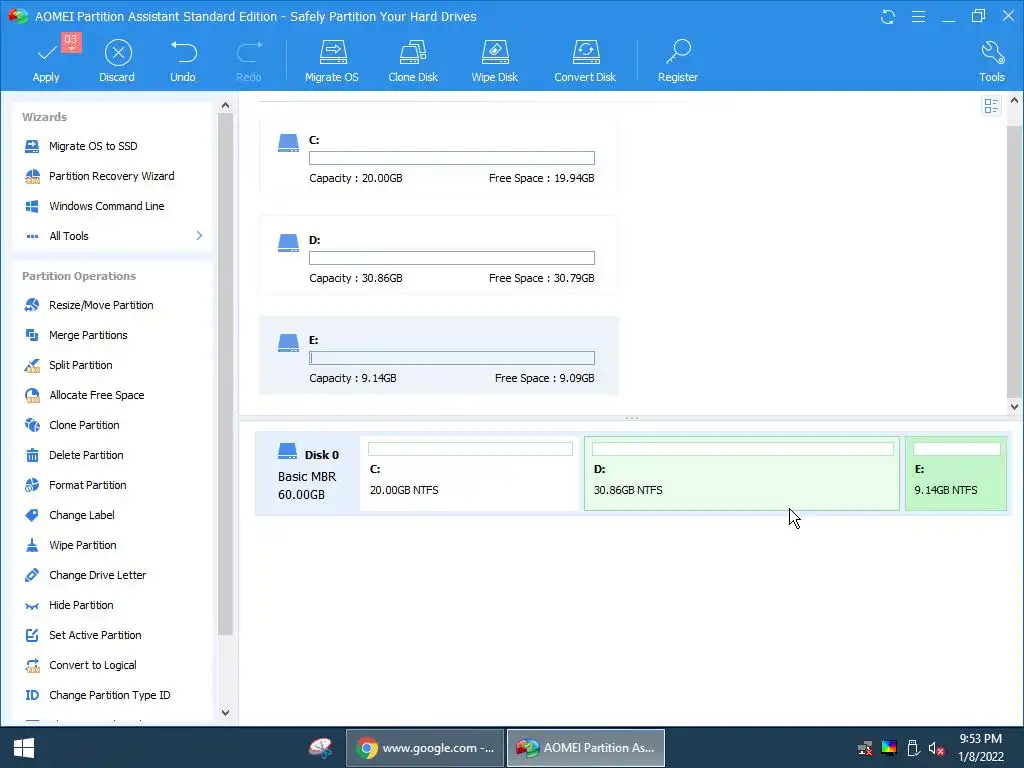
Task: Click the muted volume tray icon
Action: coord(936,748)
